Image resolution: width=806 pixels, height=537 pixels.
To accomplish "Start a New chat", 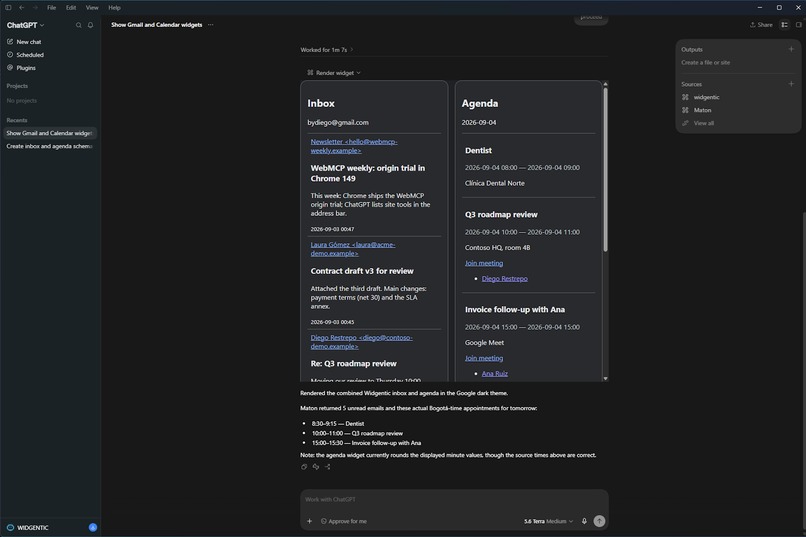I will 24,42.
